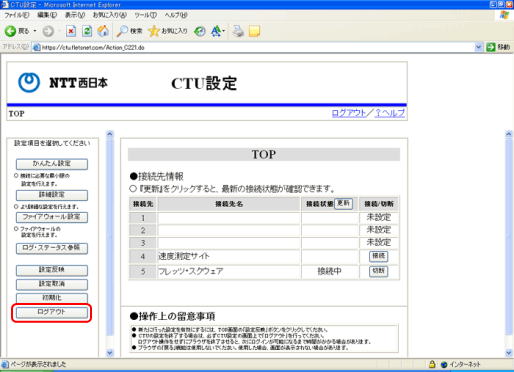The image size is (514, 372).
Task: Click the address bar URL field
Action: pos(253,47)
